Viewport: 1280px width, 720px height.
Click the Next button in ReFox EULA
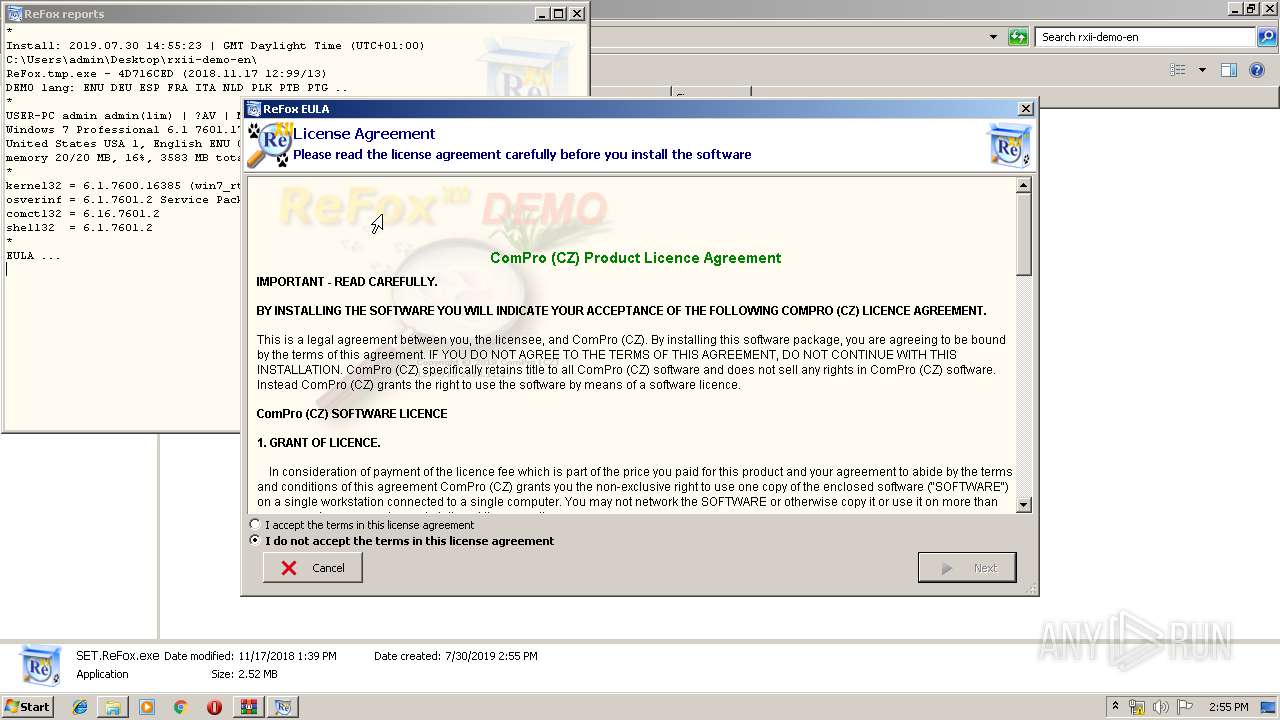click(x=967, y=568)
